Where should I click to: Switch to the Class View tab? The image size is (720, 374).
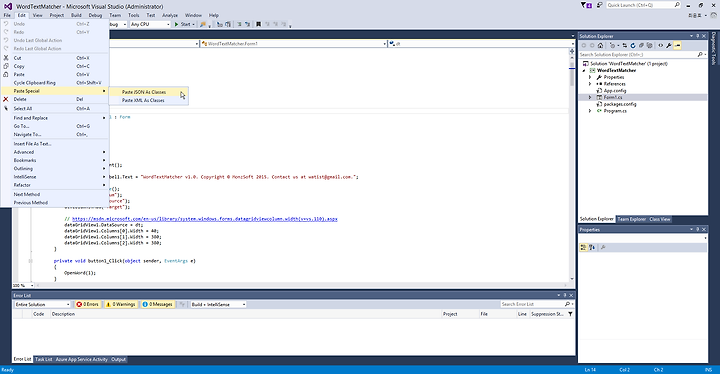[x=660, y=219]
